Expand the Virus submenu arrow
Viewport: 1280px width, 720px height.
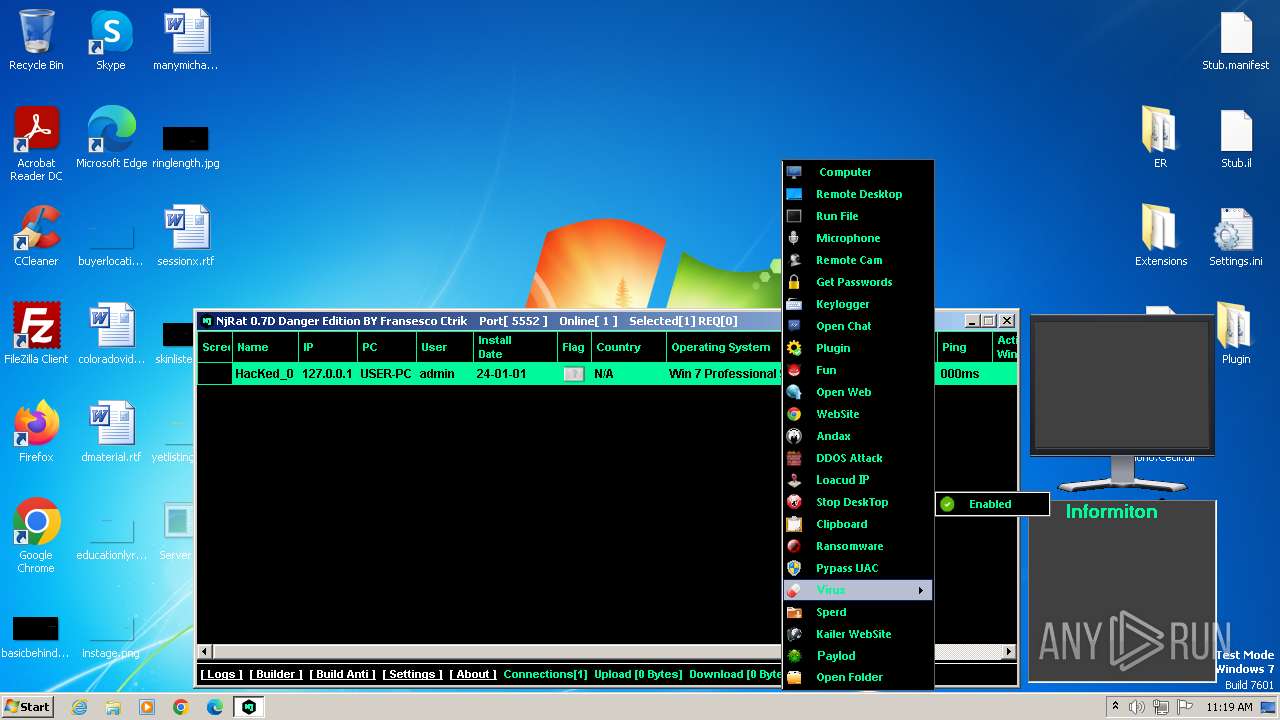pyautogui.click(x=921, y=590)
